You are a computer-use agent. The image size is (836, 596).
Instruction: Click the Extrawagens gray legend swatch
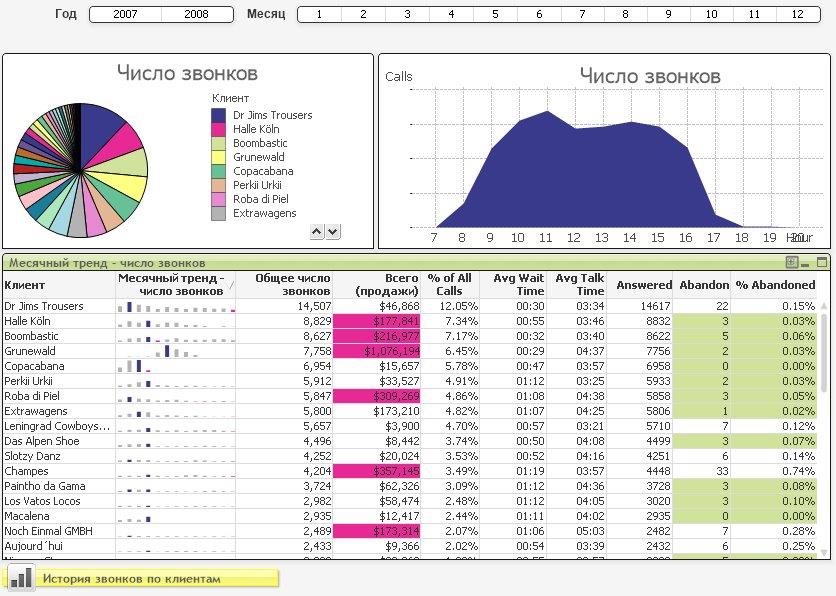click(219, 213)
